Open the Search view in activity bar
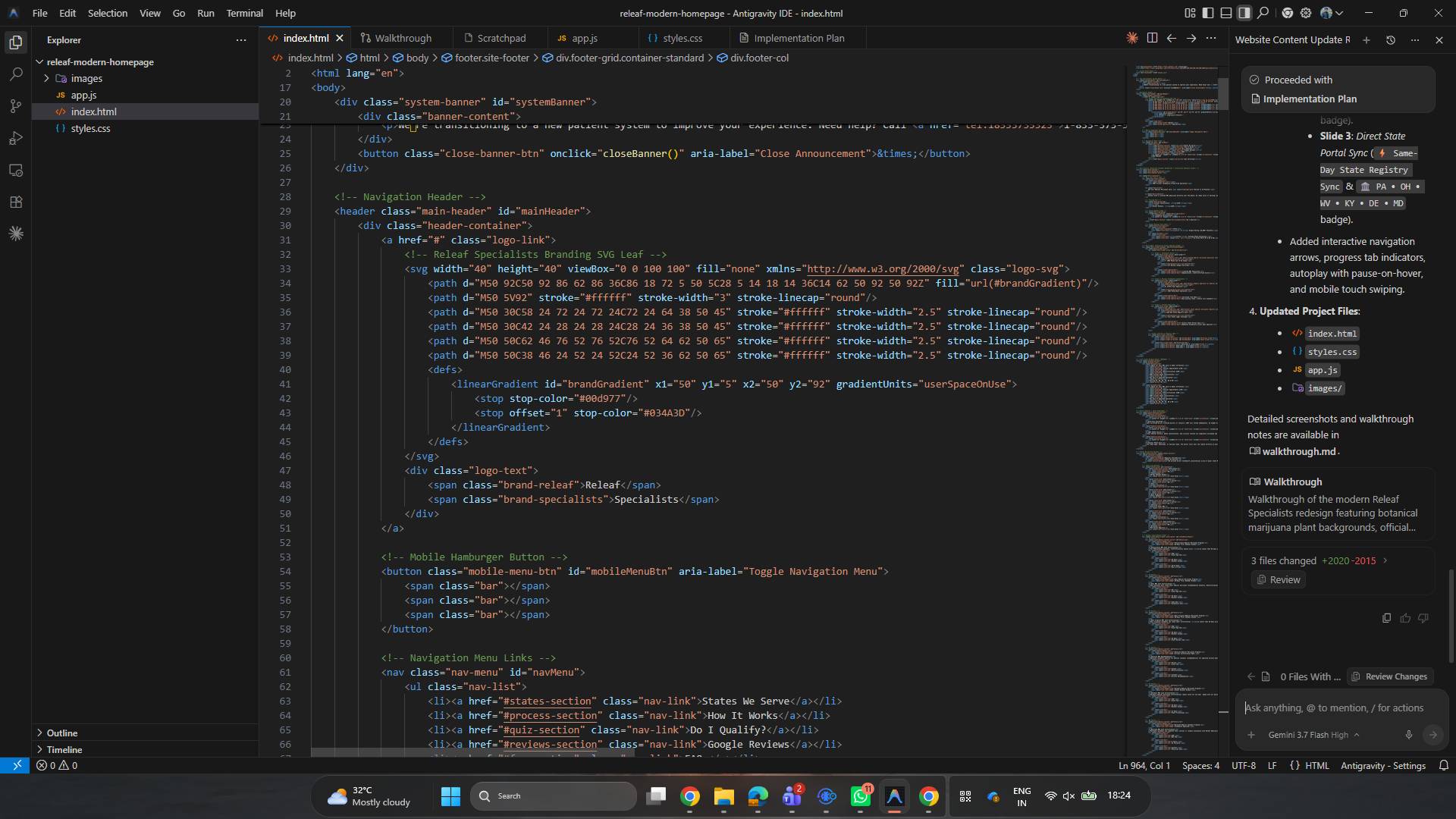The height and width of the screenshot is (819, 1456). (16, 74)
